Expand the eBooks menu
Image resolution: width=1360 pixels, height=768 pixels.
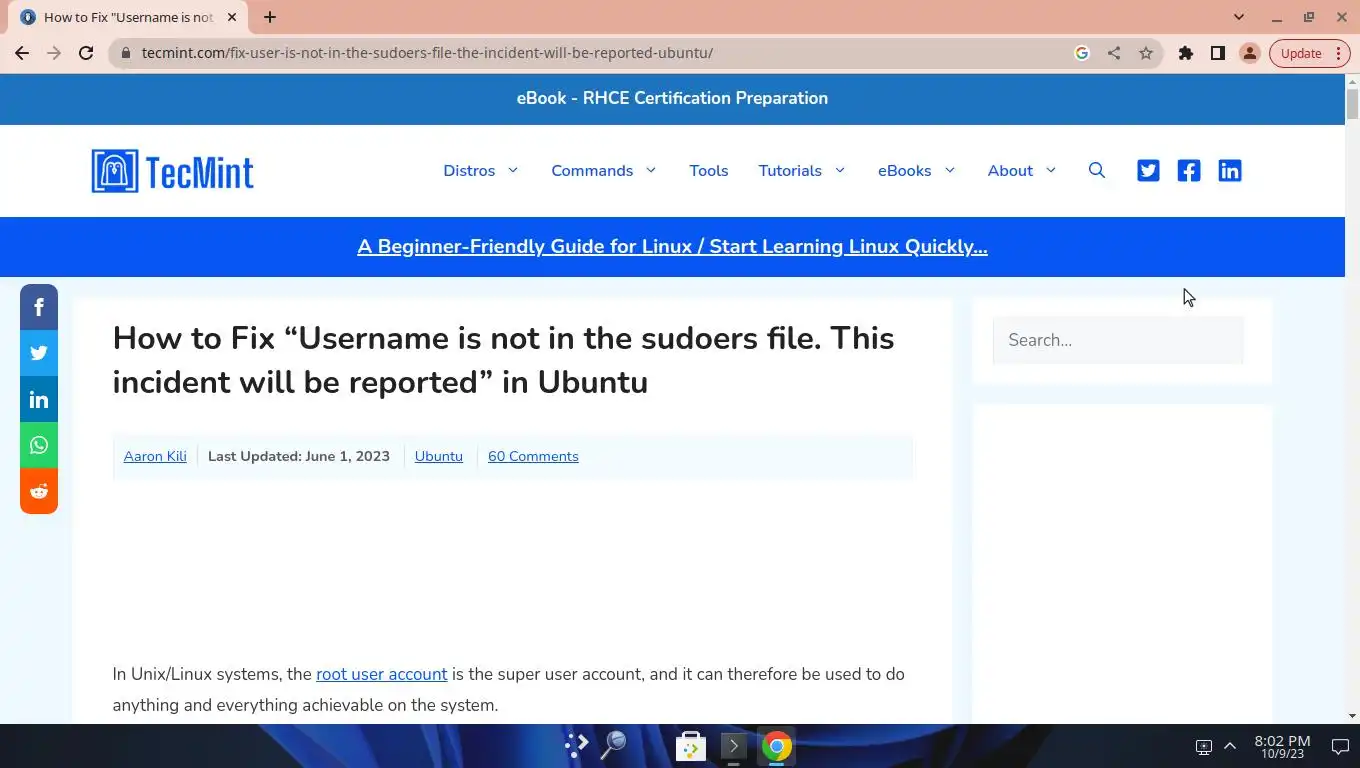coord(917,171)
